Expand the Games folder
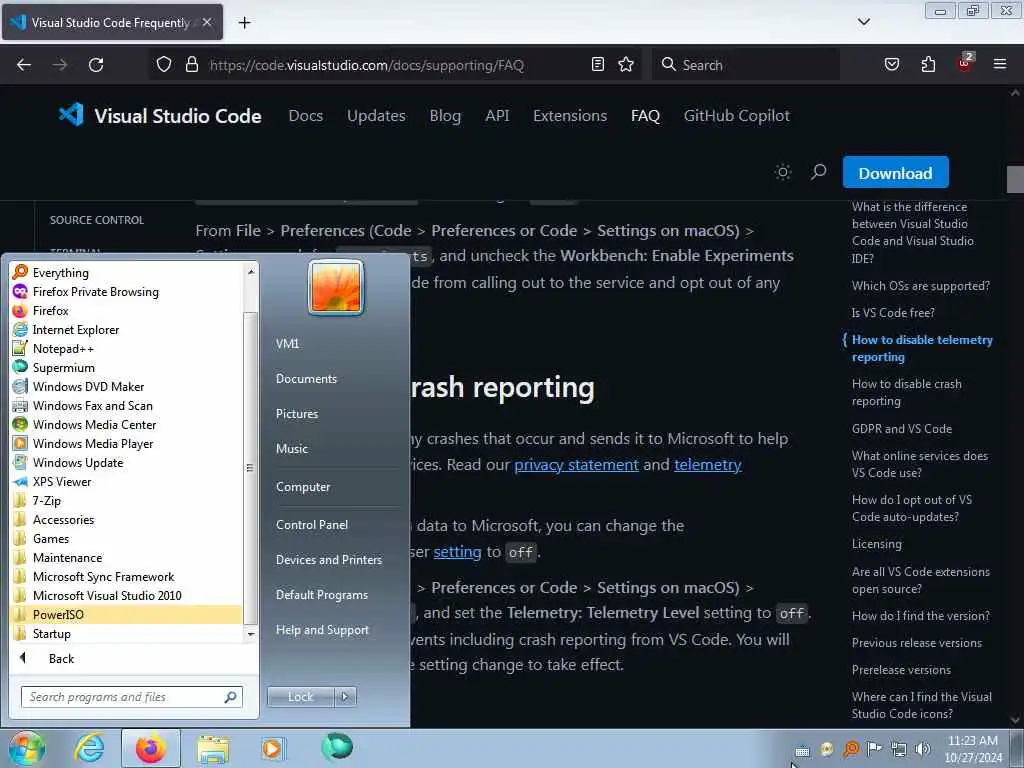The height and width of the screenshot is (768, 1024). pyautogui.click(x=51, y=538)
